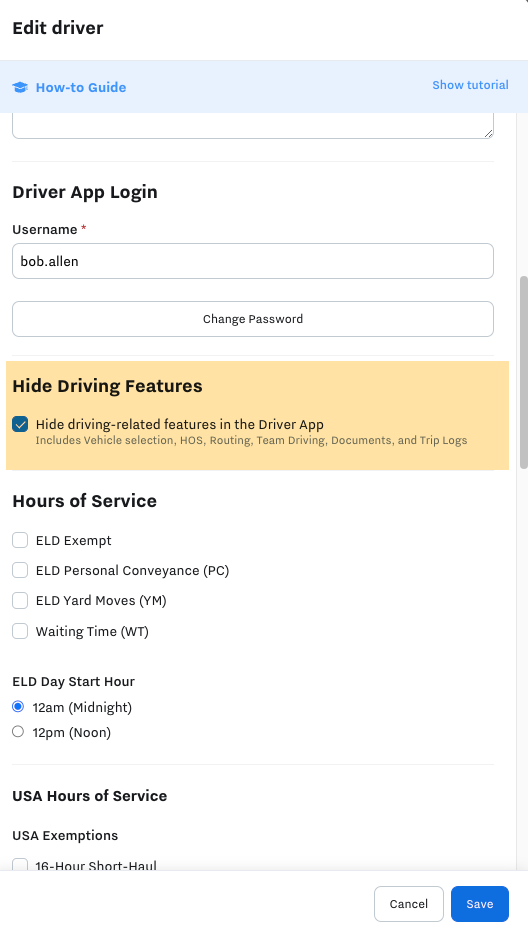Click the Cancel button
This screenshot has width=528, height=927.
(x=409, y=904)
